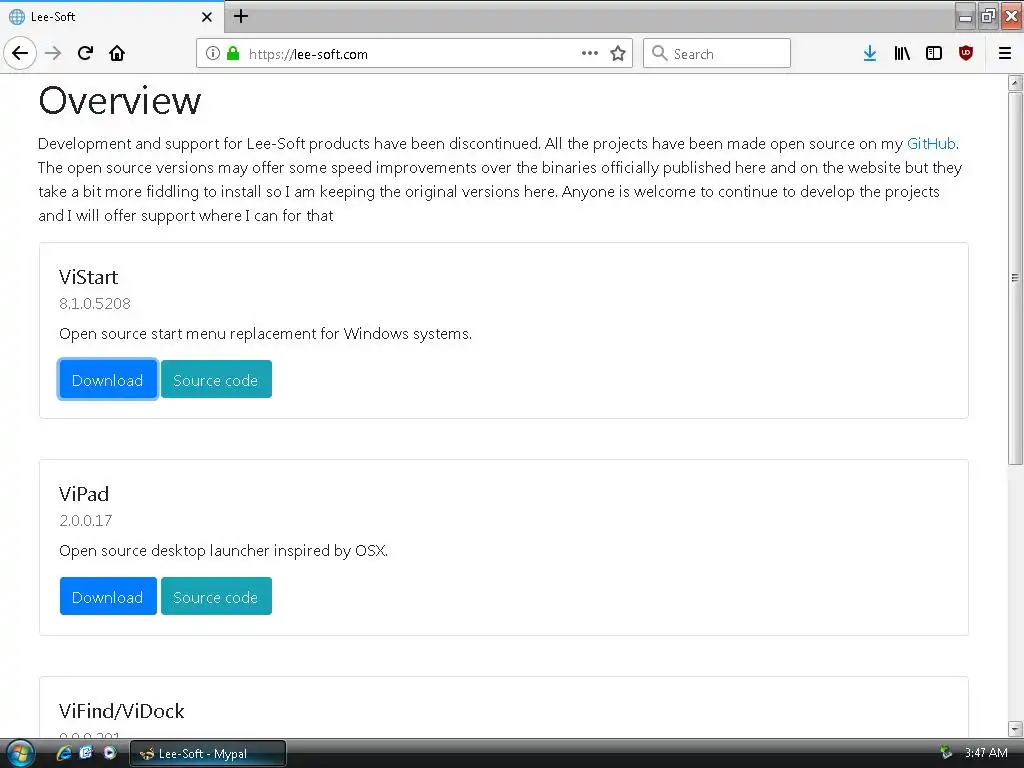Select the Lee-Soft browser tab
The height and width of the screenshot is (768, 1024).
click(111, 17)
